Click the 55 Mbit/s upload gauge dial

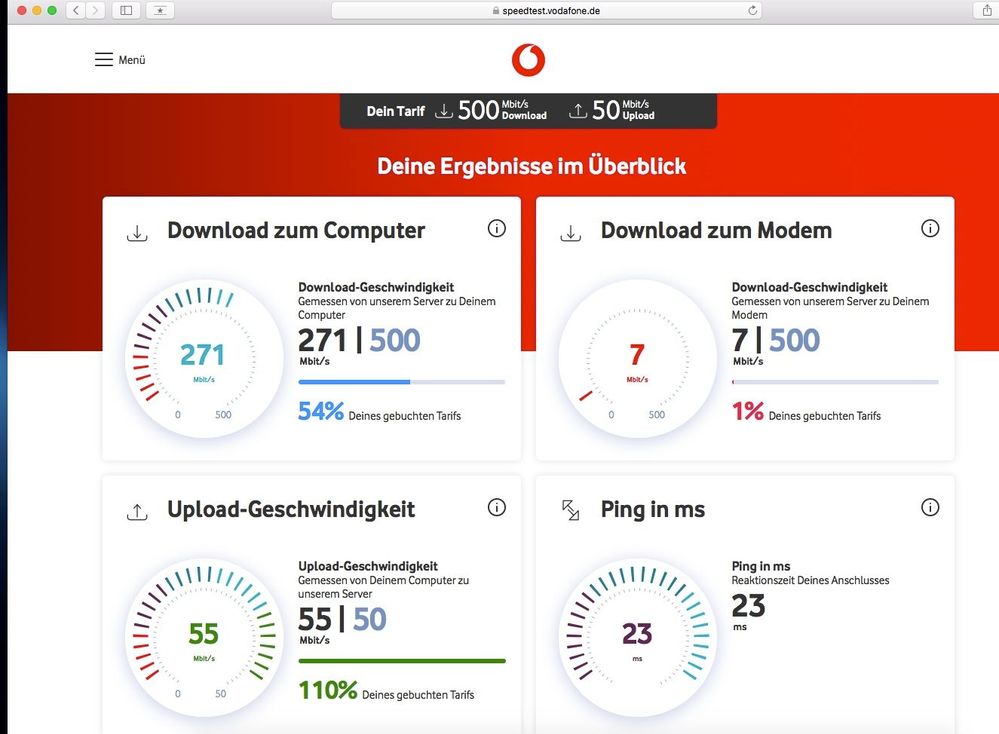204,638
